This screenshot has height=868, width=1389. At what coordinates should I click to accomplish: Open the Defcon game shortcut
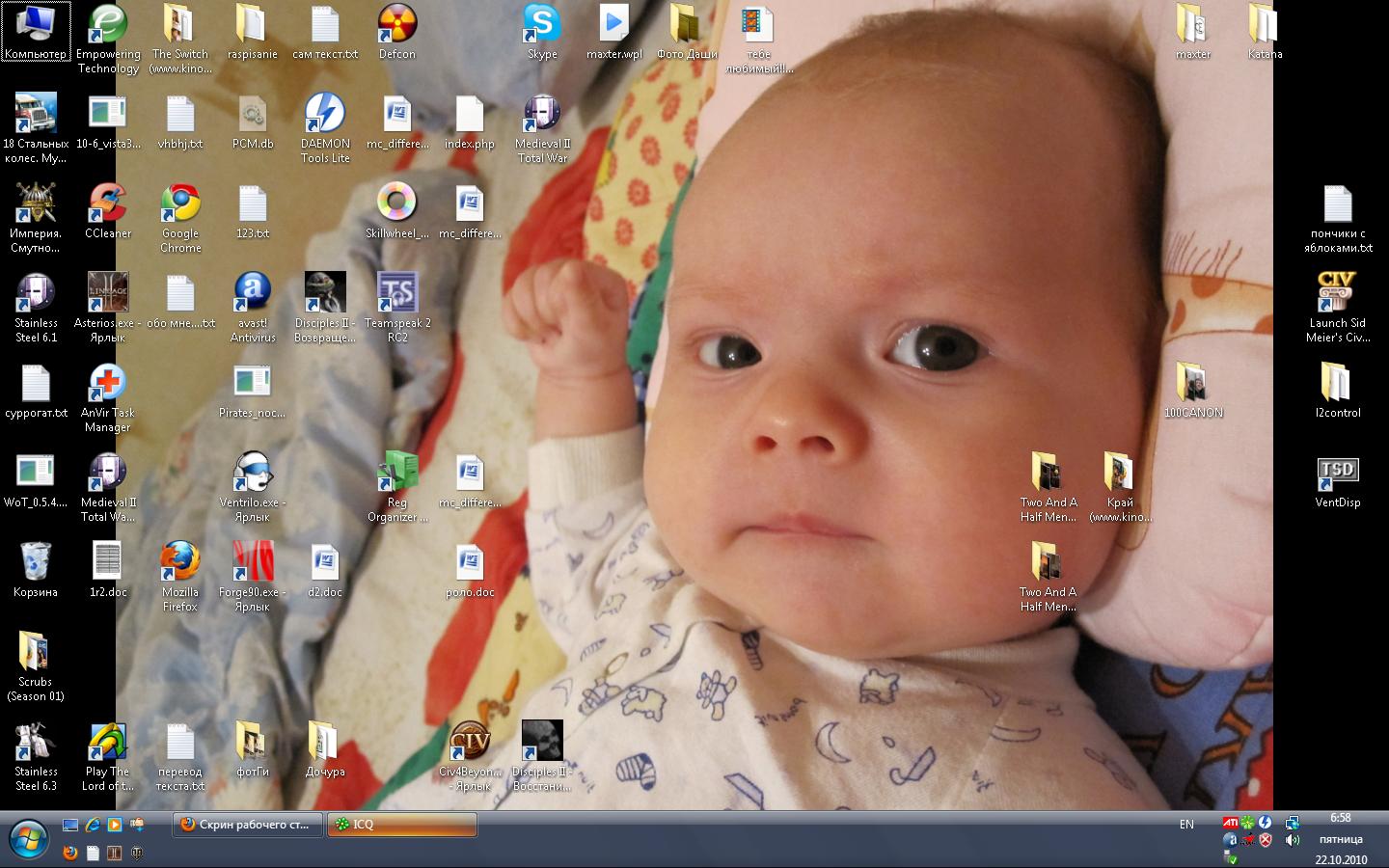(x=397, y=25)
